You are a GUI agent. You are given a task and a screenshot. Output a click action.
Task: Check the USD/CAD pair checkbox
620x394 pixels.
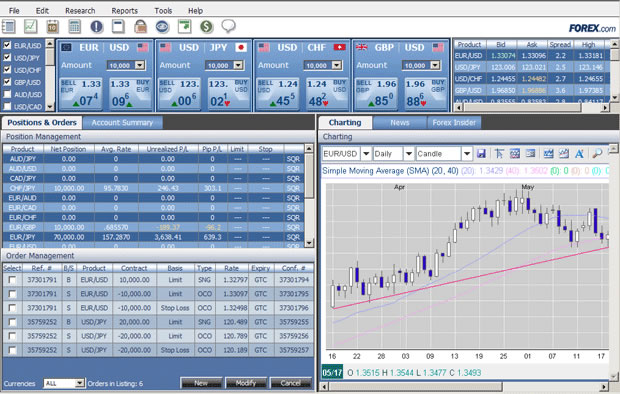point(7,106)
